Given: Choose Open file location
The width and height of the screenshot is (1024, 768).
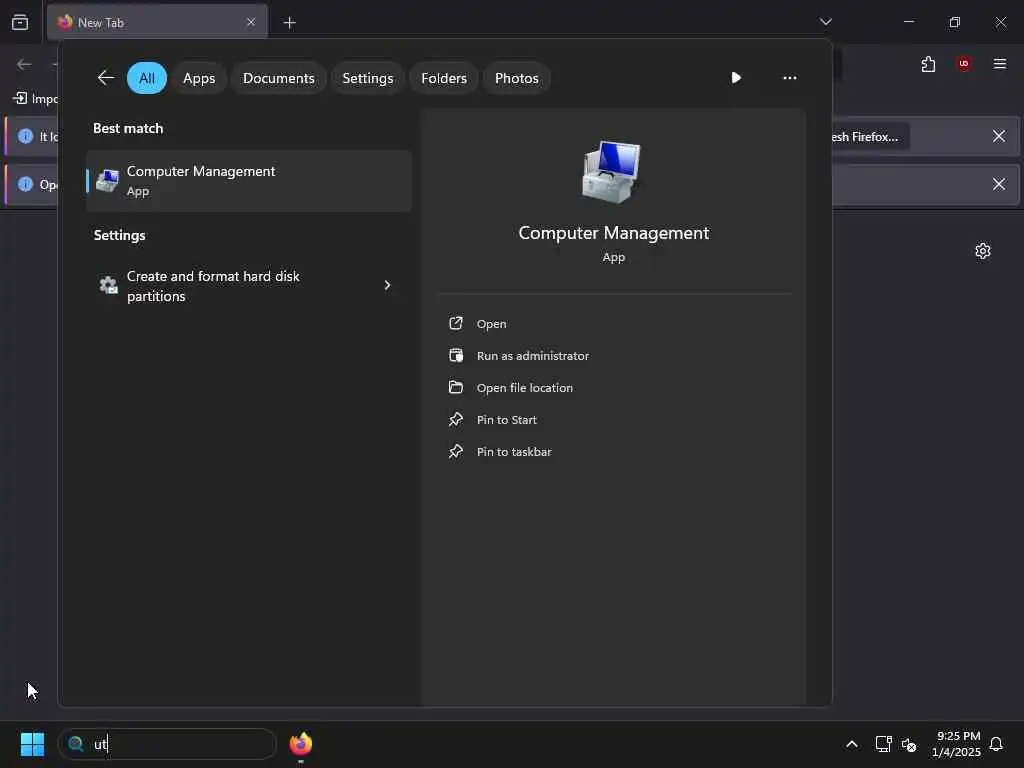Looking at the screenshot, I should coord(524,388).
